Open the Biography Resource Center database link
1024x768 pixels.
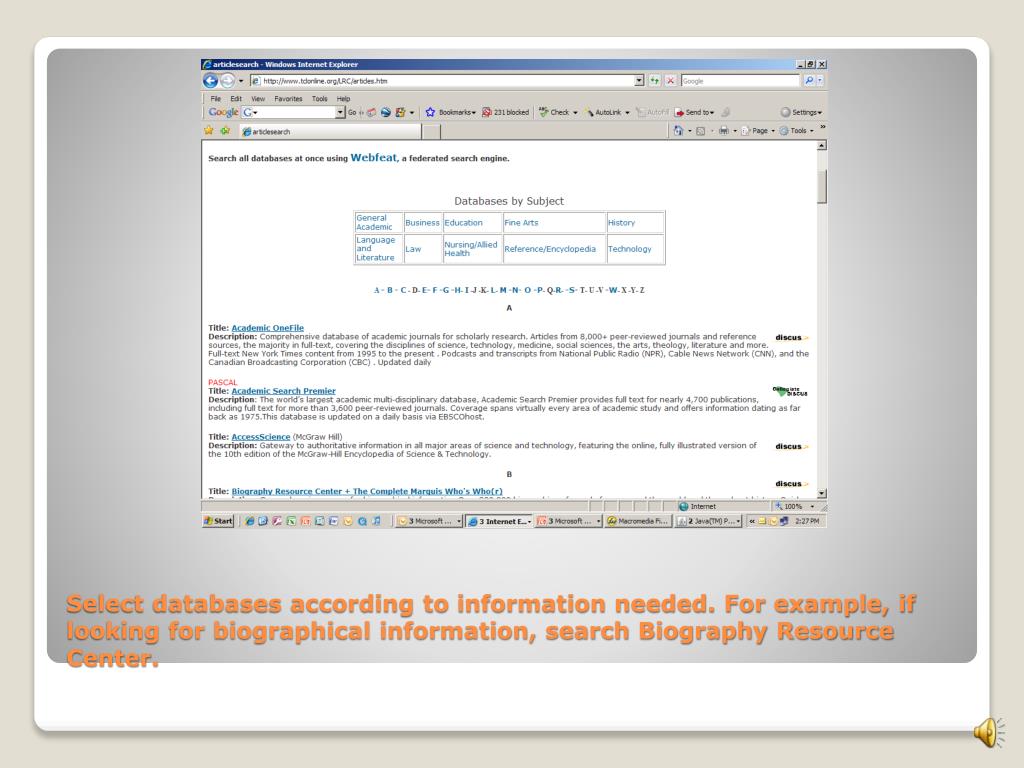pyautogui.click(x=367, y=491)
